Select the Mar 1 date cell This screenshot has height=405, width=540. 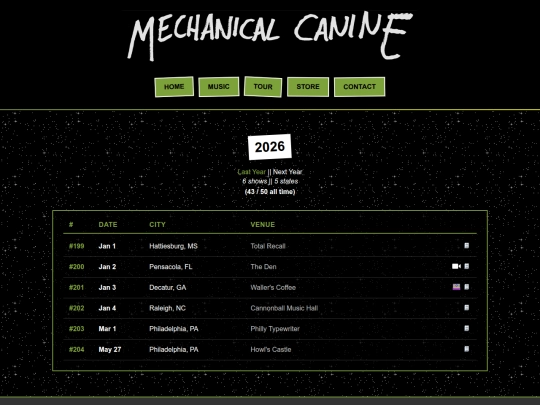[x=107, y=329]
